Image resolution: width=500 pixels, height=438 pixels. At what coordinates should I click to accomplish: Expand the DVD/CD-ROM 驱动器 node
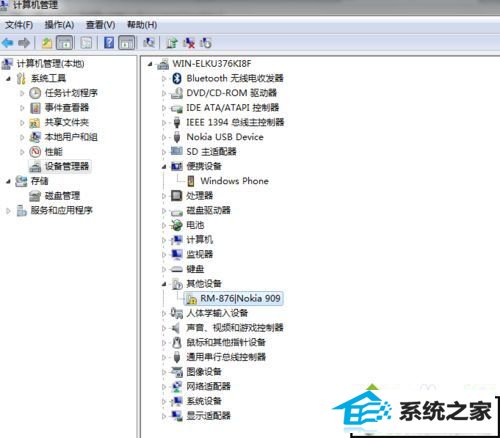pos(164,93)
